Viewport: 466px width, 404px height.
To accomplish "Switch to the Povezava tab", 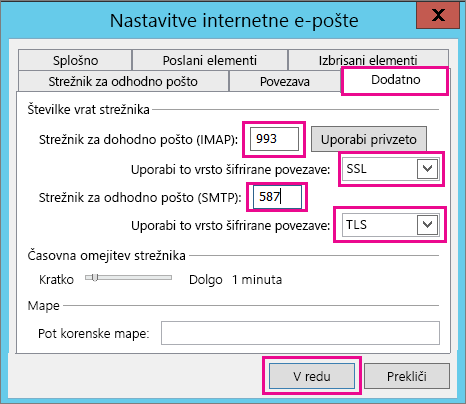I will click(x=285, y=81).
